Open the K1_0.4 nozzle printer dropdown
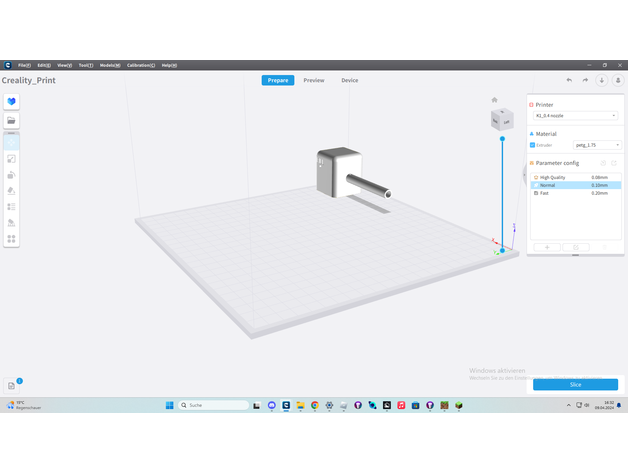The width and height of the screenshot is (628, 472). tap(574, 116)
